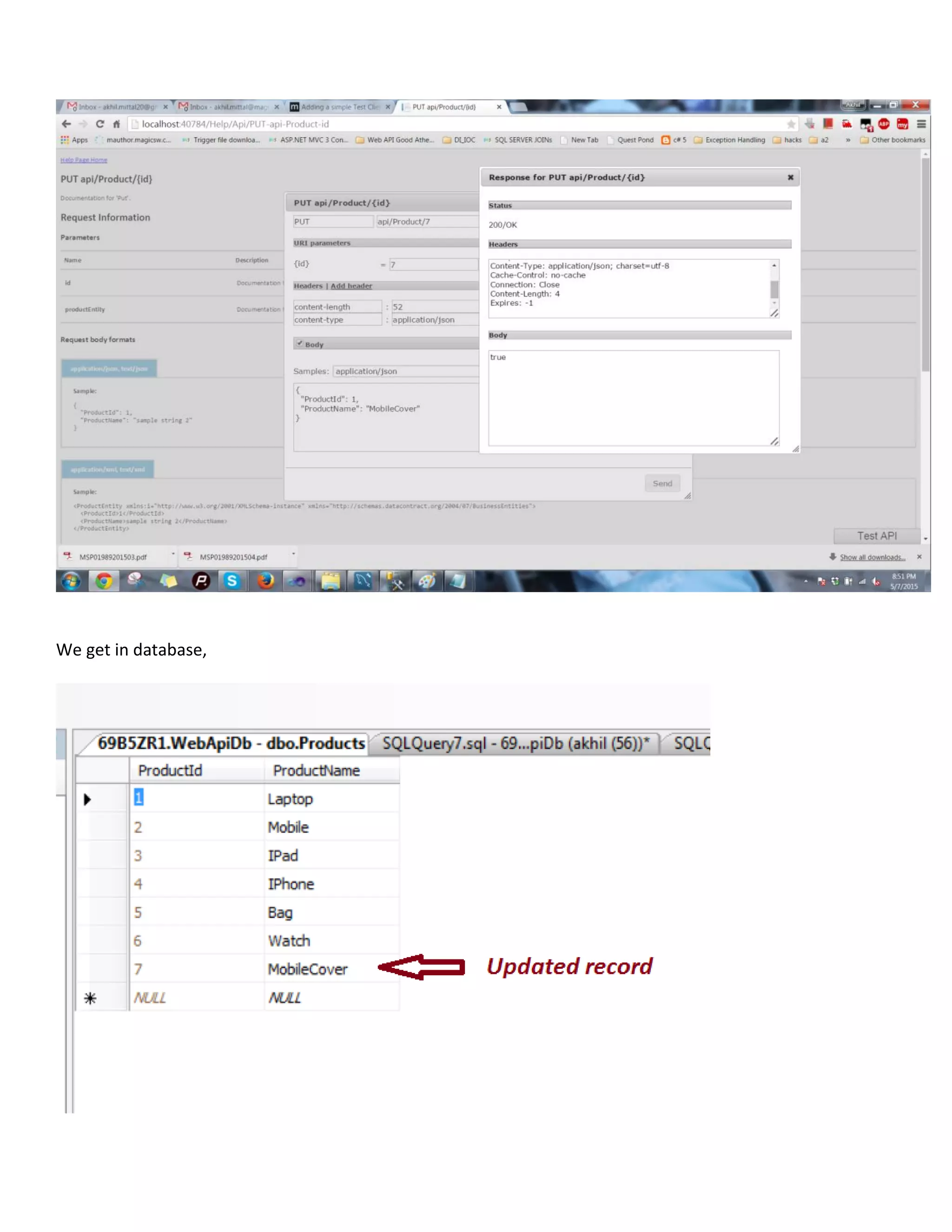Click the address bar URL field
952x1232 pixels.
pos(454,124)
